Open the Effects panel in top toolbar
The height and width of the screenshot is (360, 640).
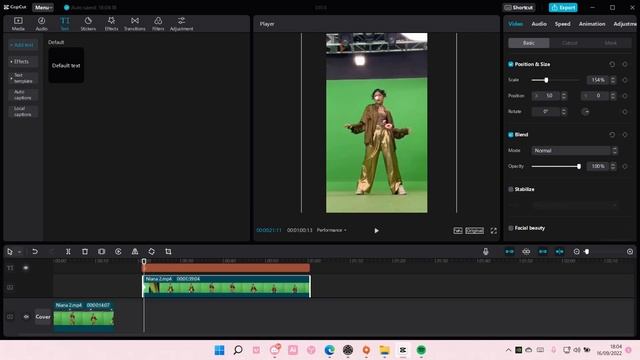[111, 24]
